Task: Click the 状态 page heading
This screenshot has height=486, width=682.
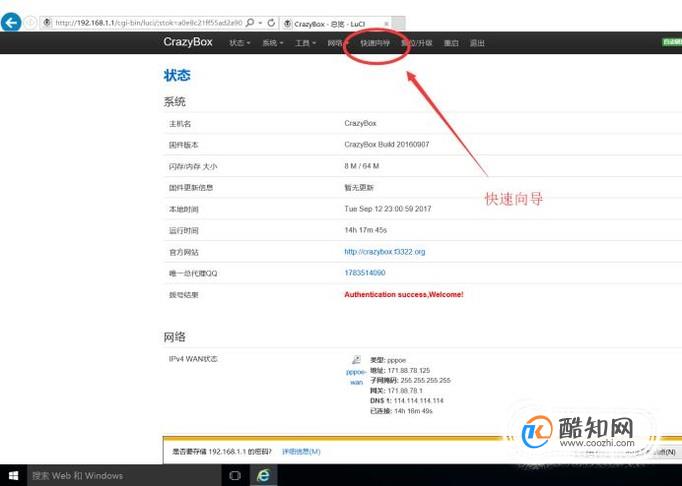Action: 177,75
